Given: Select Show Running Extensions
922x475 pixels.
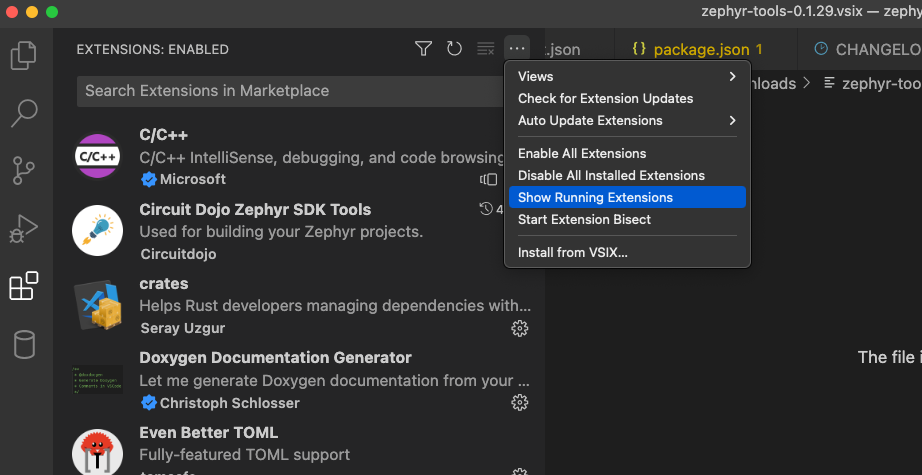Looking at the screenshot, I should click(627, 198).
